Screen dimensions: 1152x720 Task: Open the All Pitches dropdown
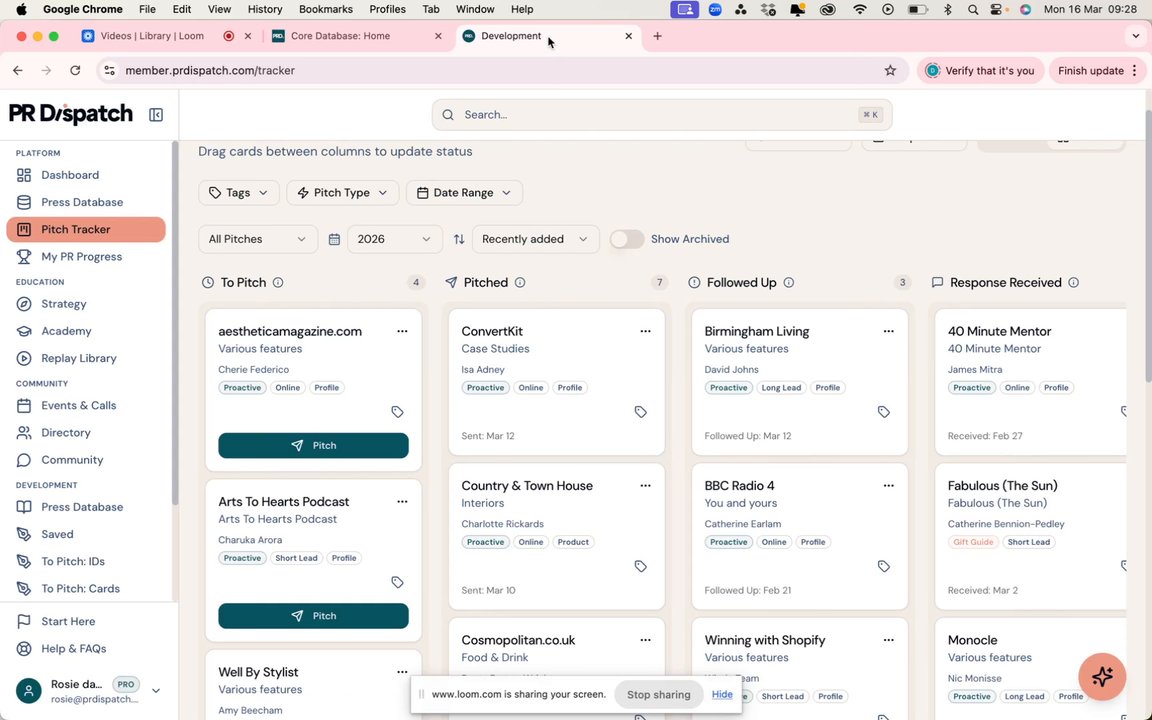point(258,240)
